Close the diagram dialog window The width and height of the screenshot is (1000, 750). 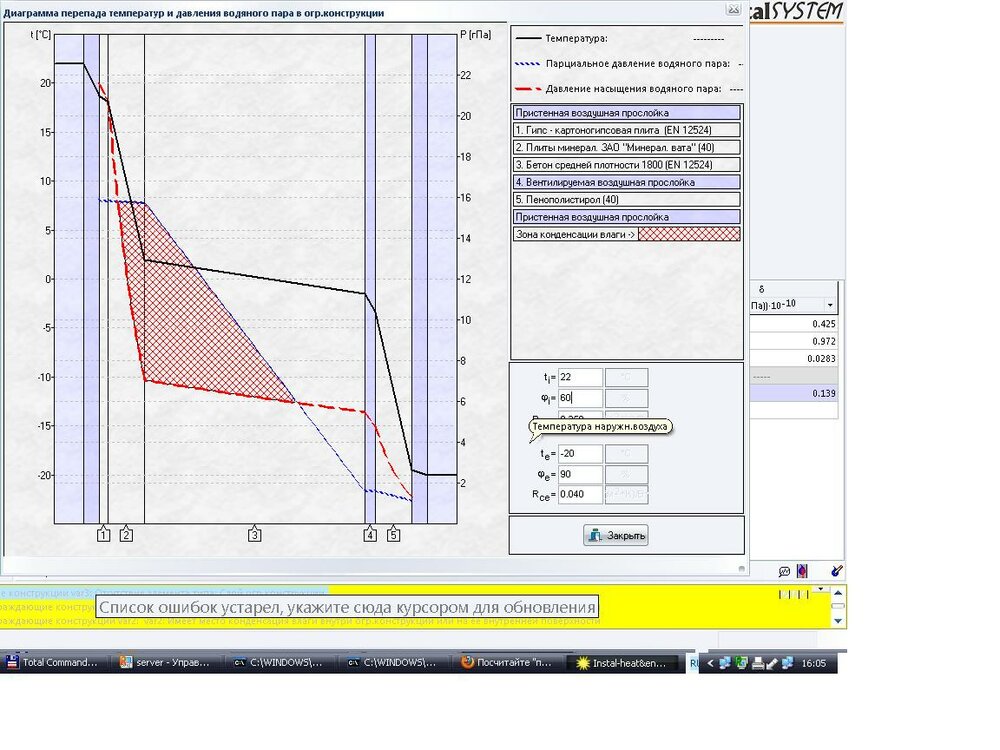tap(733, 10)
